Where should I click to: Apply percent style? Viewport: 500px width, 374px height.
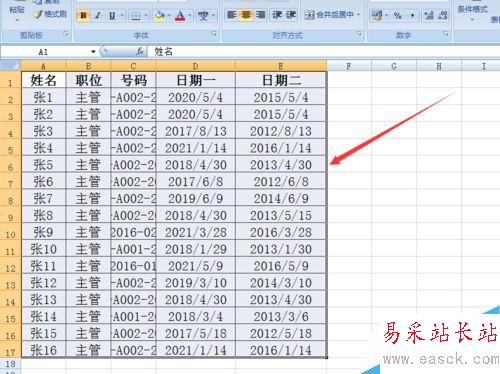[398, 15]
